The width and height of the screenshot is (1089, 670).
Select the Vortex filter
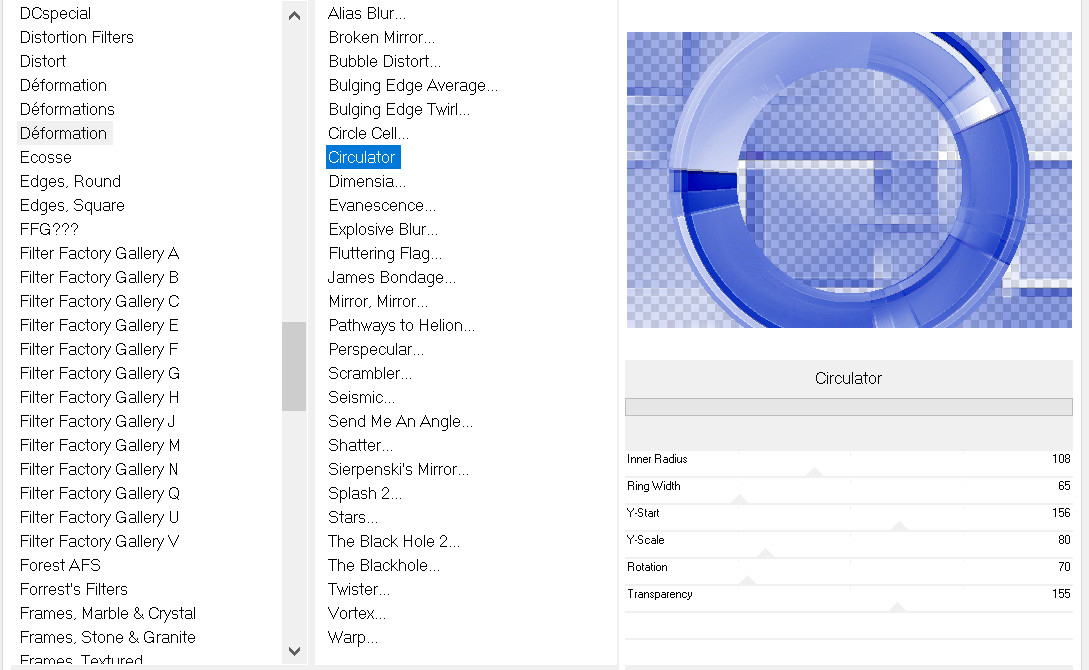[x=356, y=613]
